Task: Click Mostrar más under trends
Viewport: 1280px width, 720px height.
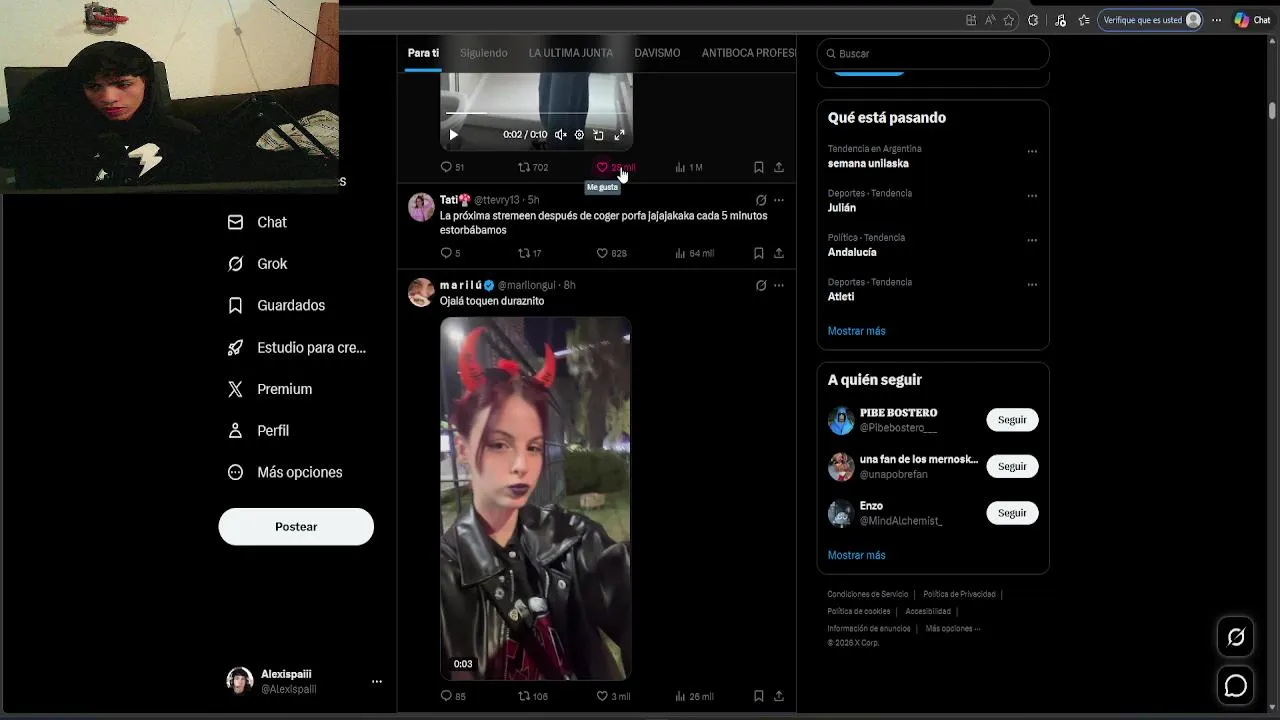Action: [x=856, y=331]
